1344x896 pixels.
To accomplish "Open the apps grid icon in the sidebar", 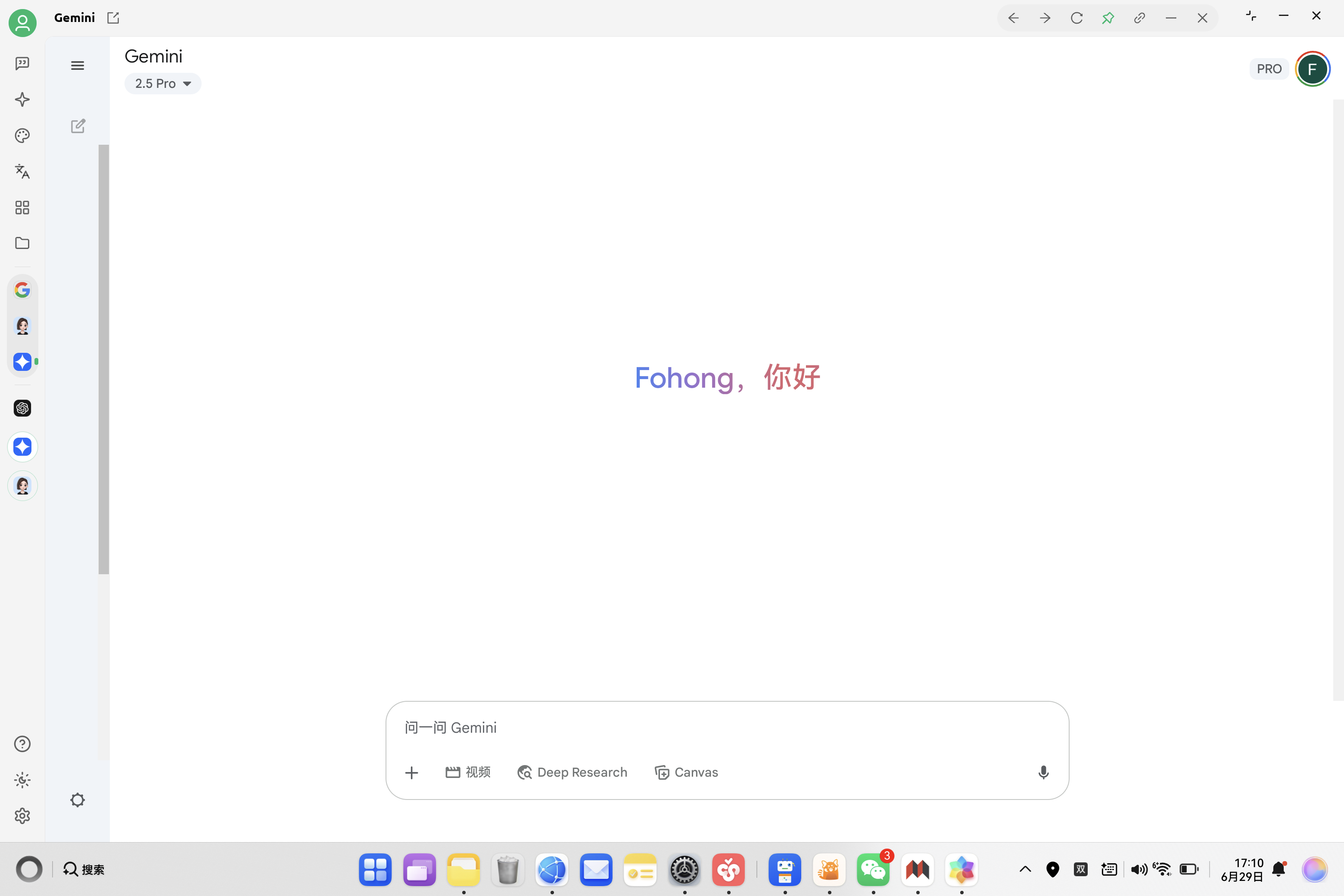I will pyautogui.click(x=22, y=208).
